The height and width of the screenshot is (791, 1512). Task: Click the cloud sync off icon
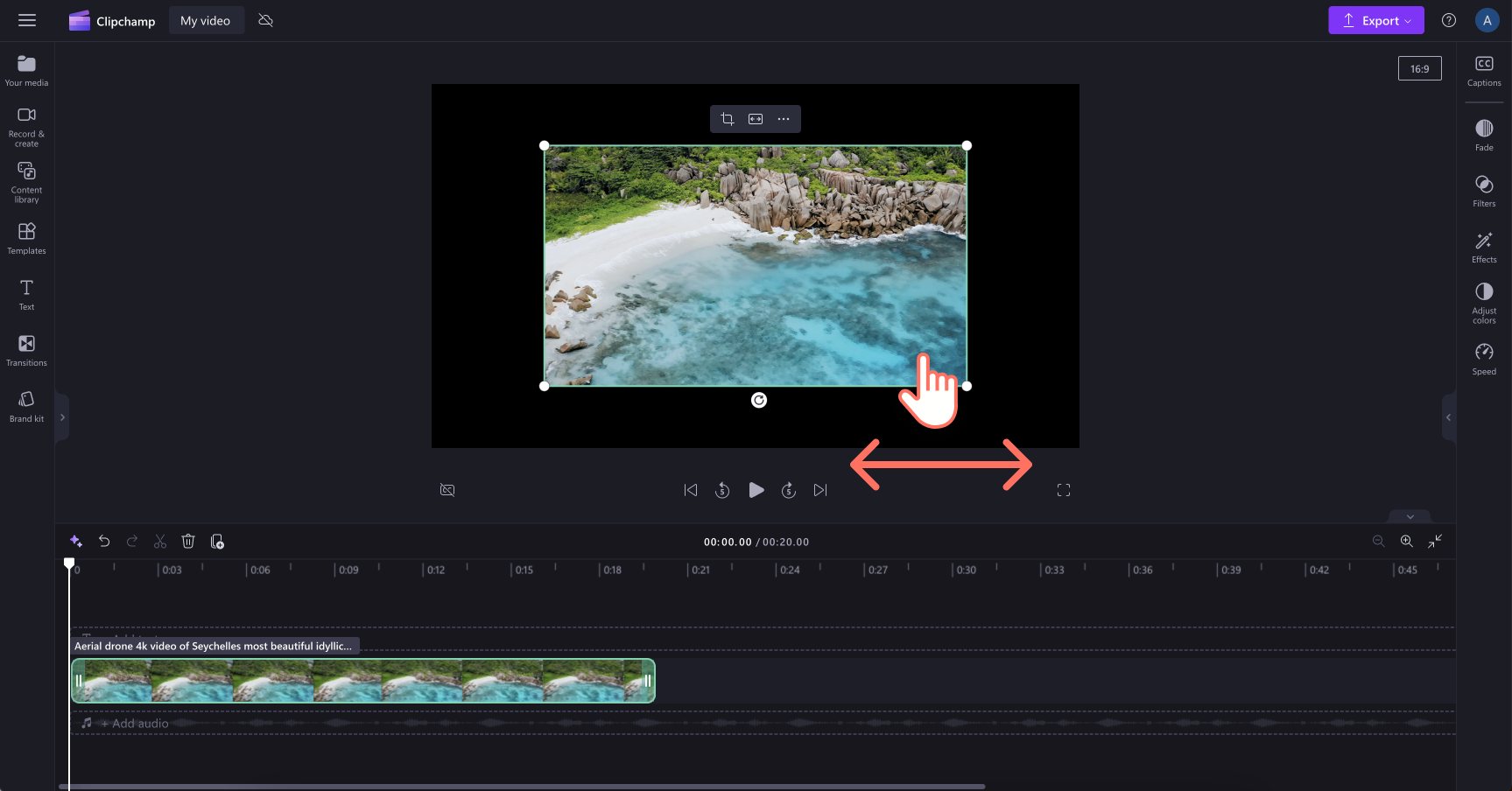pyautogui.click(x=266, y=20)
